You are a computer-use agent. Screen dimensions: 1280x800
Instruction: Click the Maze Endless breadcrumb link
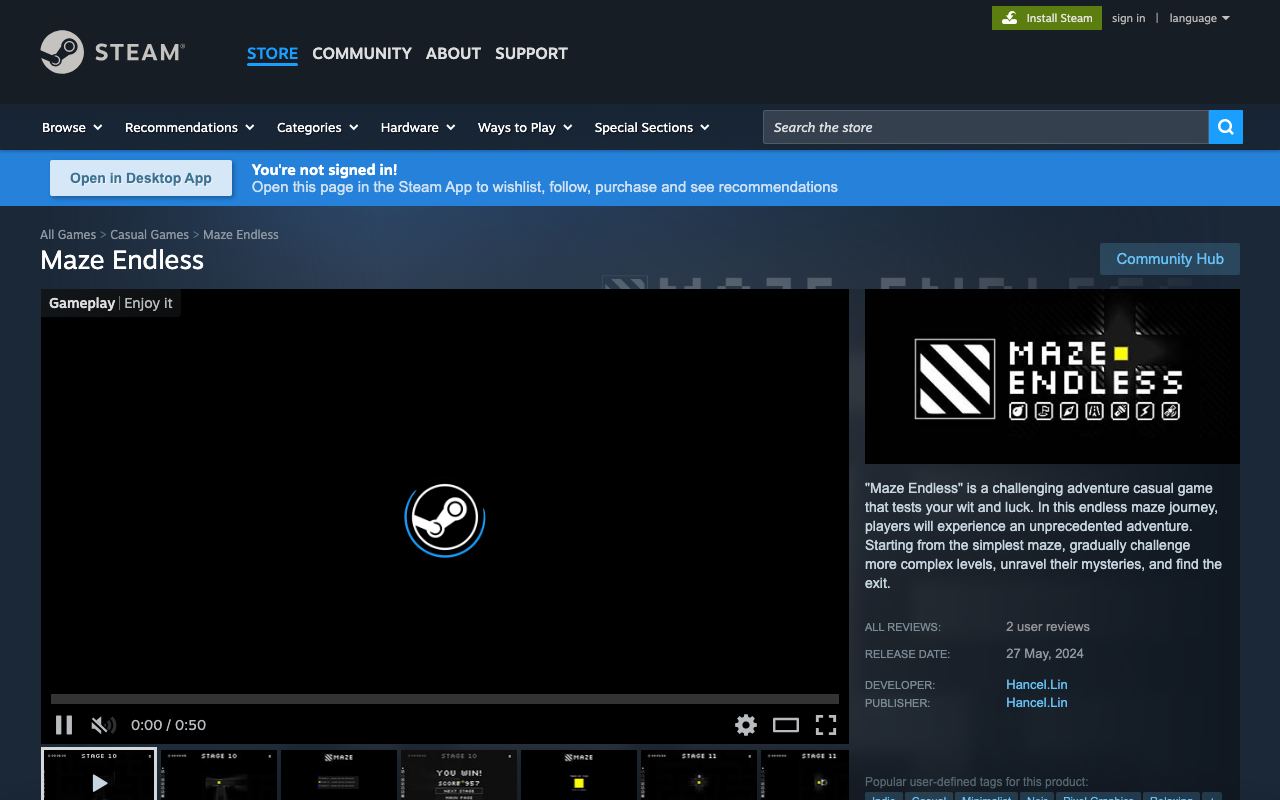[x=241, y=234]
